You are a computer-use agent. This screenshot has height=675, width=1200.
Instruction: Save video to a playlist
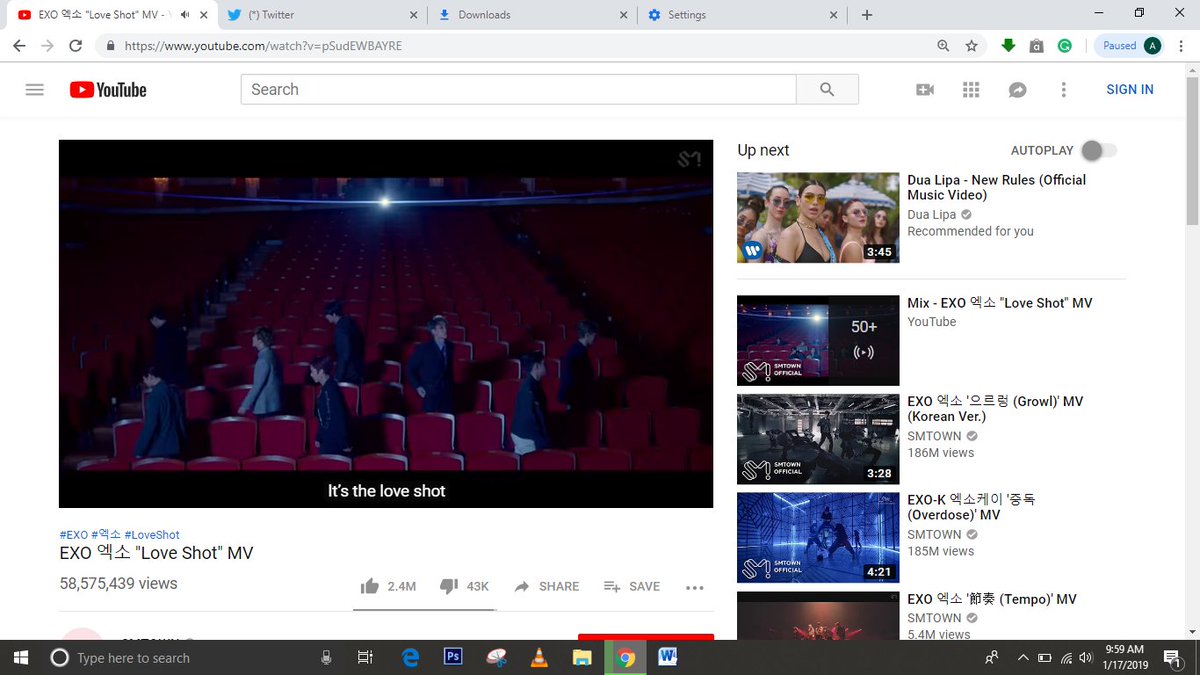(x=632, y=587)
